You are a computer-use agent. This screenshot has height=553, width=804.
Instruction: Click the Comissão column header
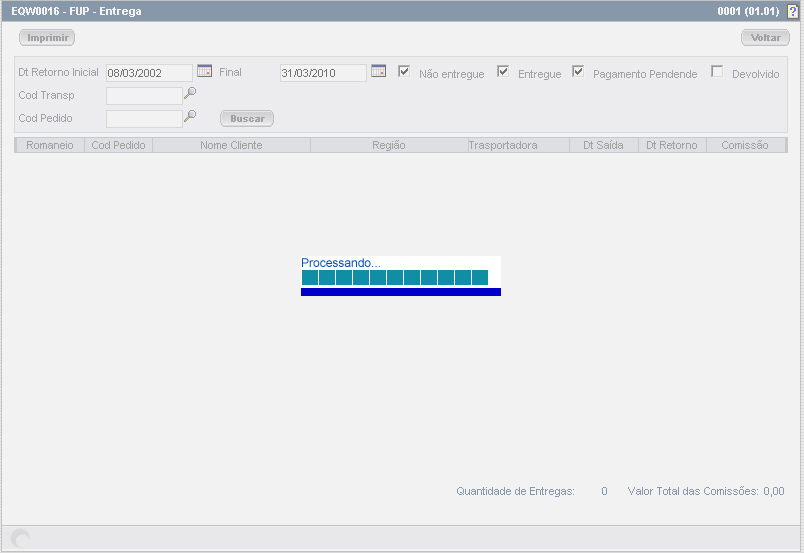745,145
